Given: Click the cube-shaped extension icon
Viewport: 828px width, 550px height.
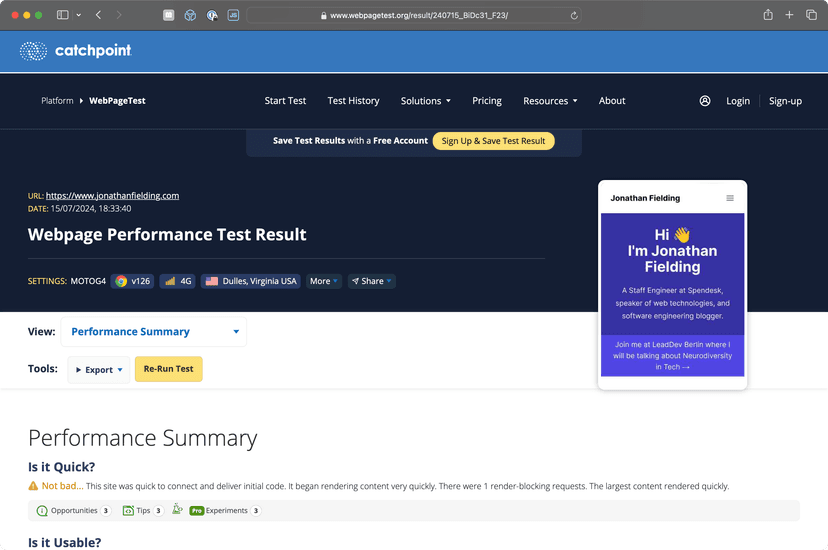Looking at the screenshot, I should [x=190, y=15].
